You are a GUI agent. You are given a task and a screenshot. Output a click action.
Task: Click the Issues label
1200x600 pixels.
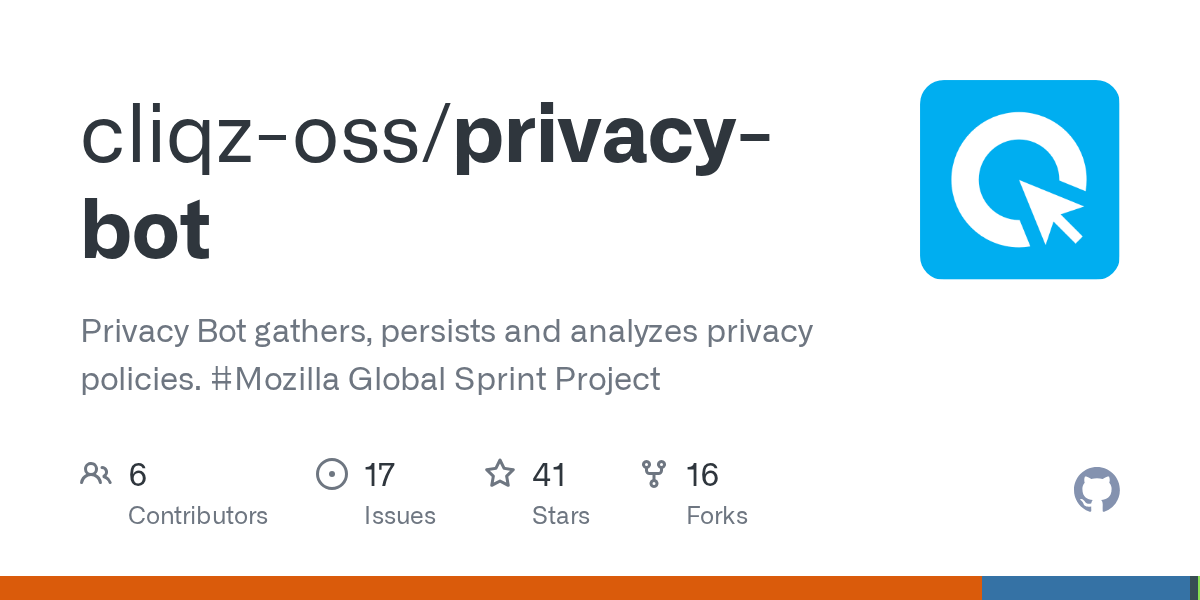click(x=400, y=516)
